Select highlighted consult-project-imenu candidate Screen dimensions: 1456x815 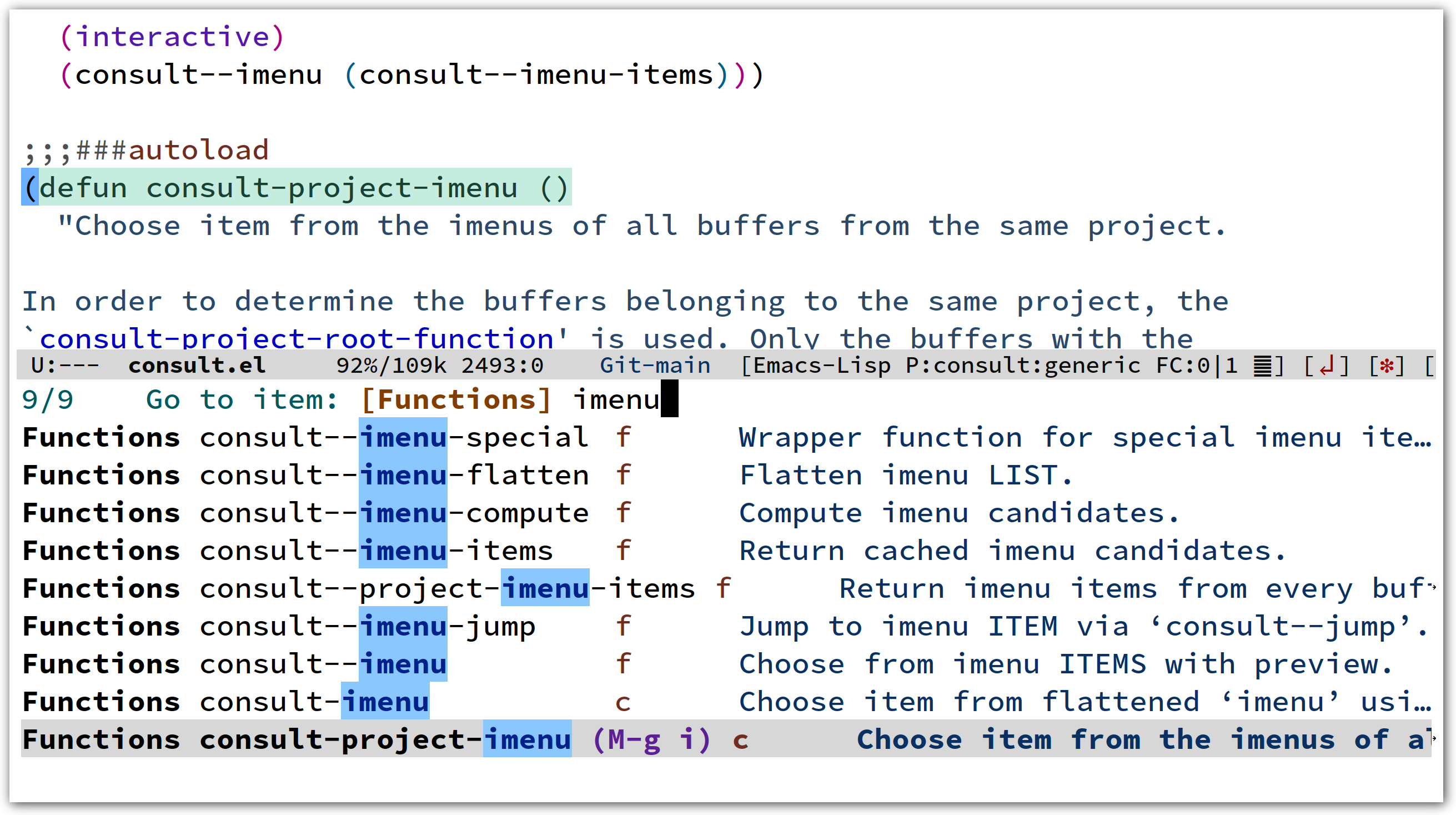click(384, 740)
